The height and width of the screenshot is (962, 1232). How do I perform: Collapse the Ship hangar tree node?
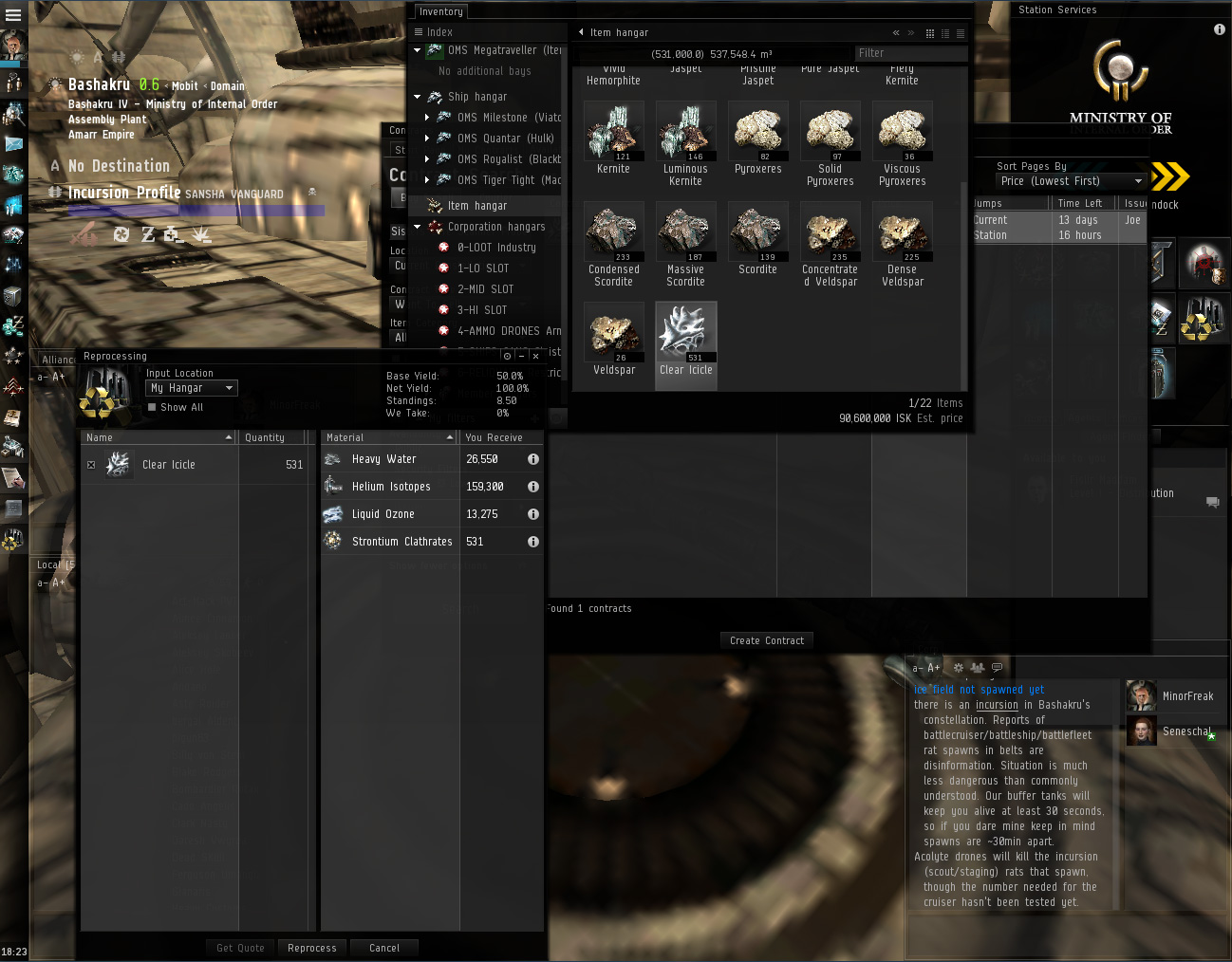418,97
